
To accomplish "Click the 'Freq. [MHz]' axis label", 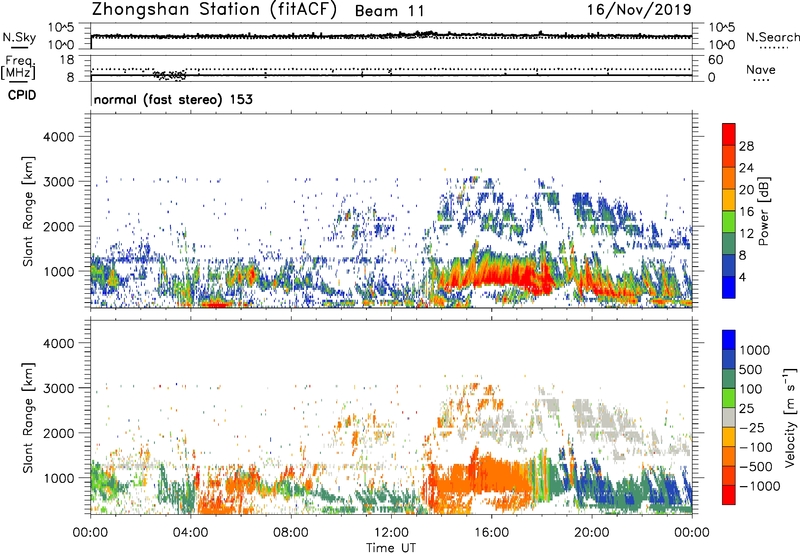I will click(18, 68).
